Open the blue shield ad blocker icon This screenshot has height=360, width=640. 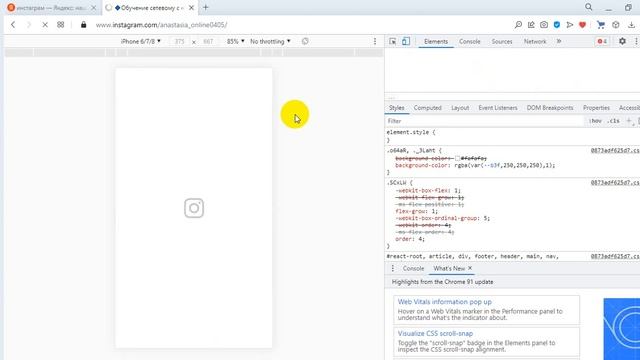557,25
